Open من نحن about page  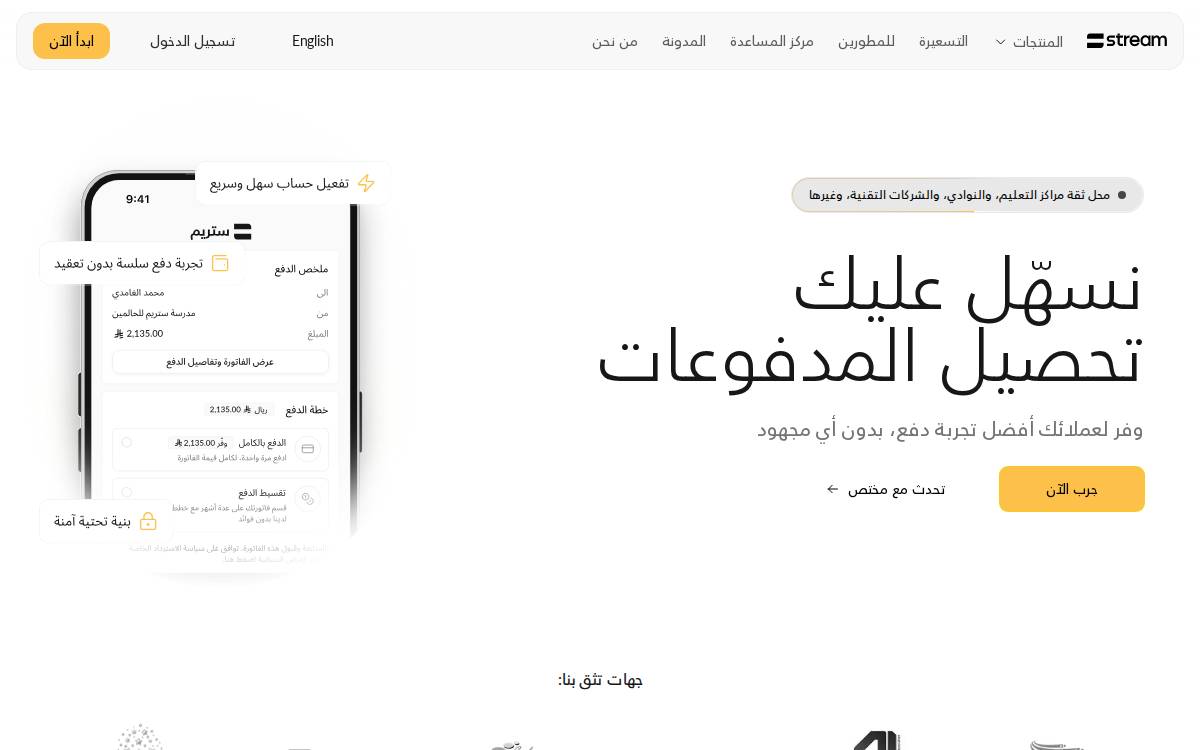pos(615,41)
